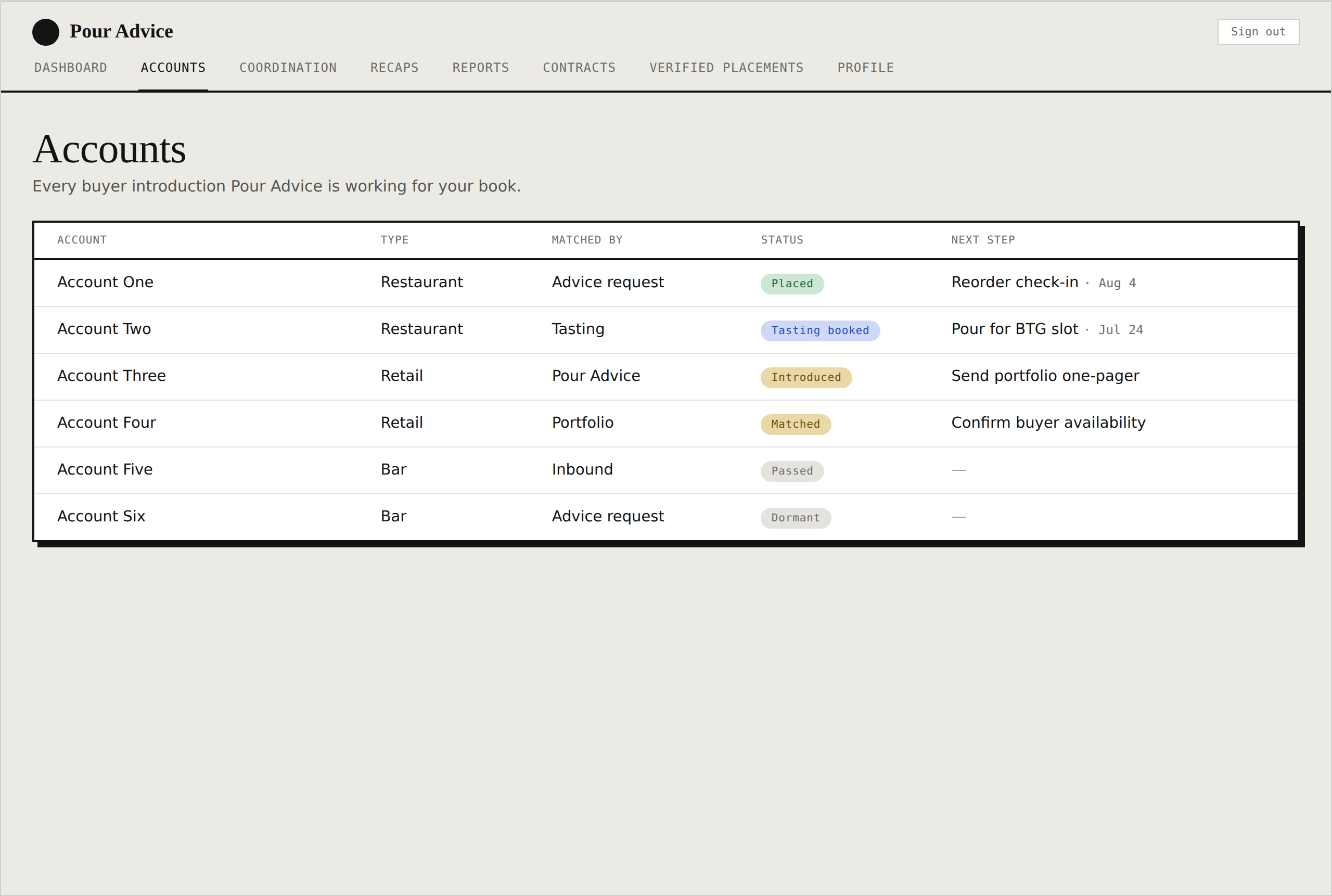Screen dimensions: 1332x896
Task: Click the Tasting booked status badge
Action: [x=820, y=331]
